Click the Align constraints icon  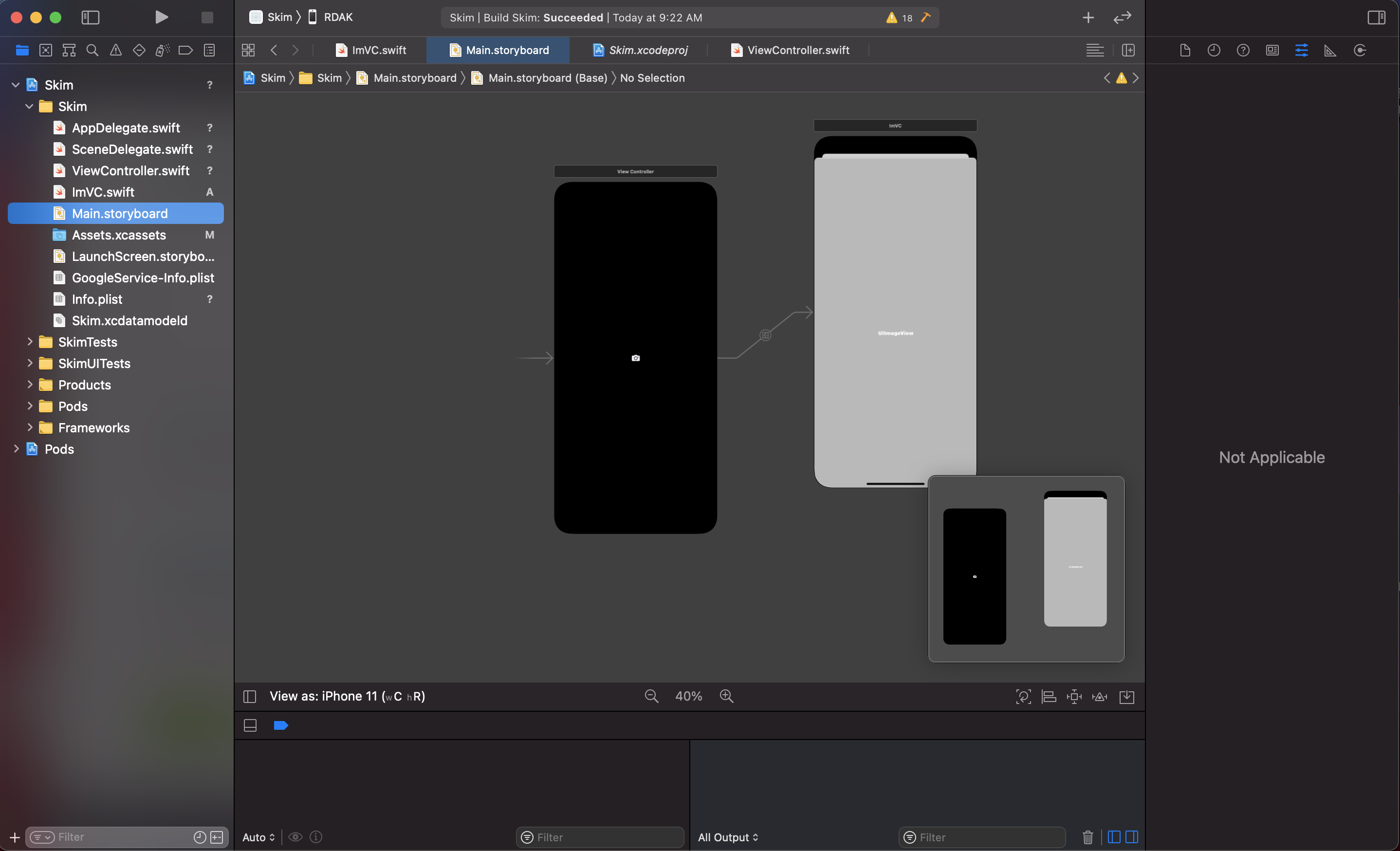click(x=1048, y=697)
